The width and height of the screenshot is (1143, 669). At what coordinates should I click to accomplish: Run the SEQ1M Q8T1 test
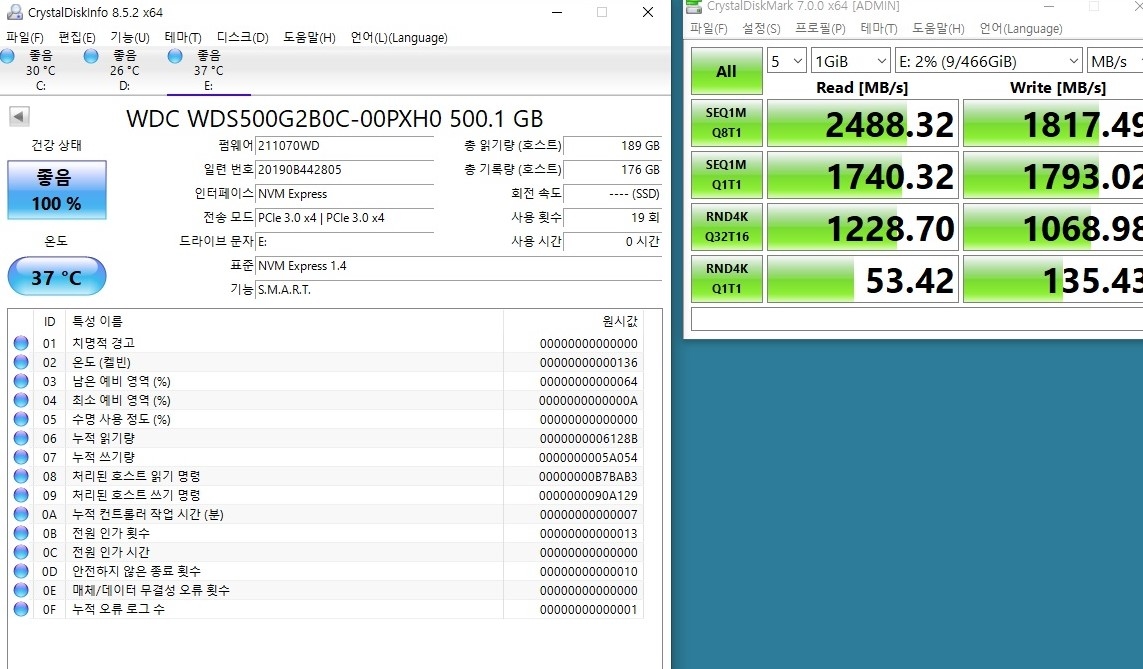(727, 123)
